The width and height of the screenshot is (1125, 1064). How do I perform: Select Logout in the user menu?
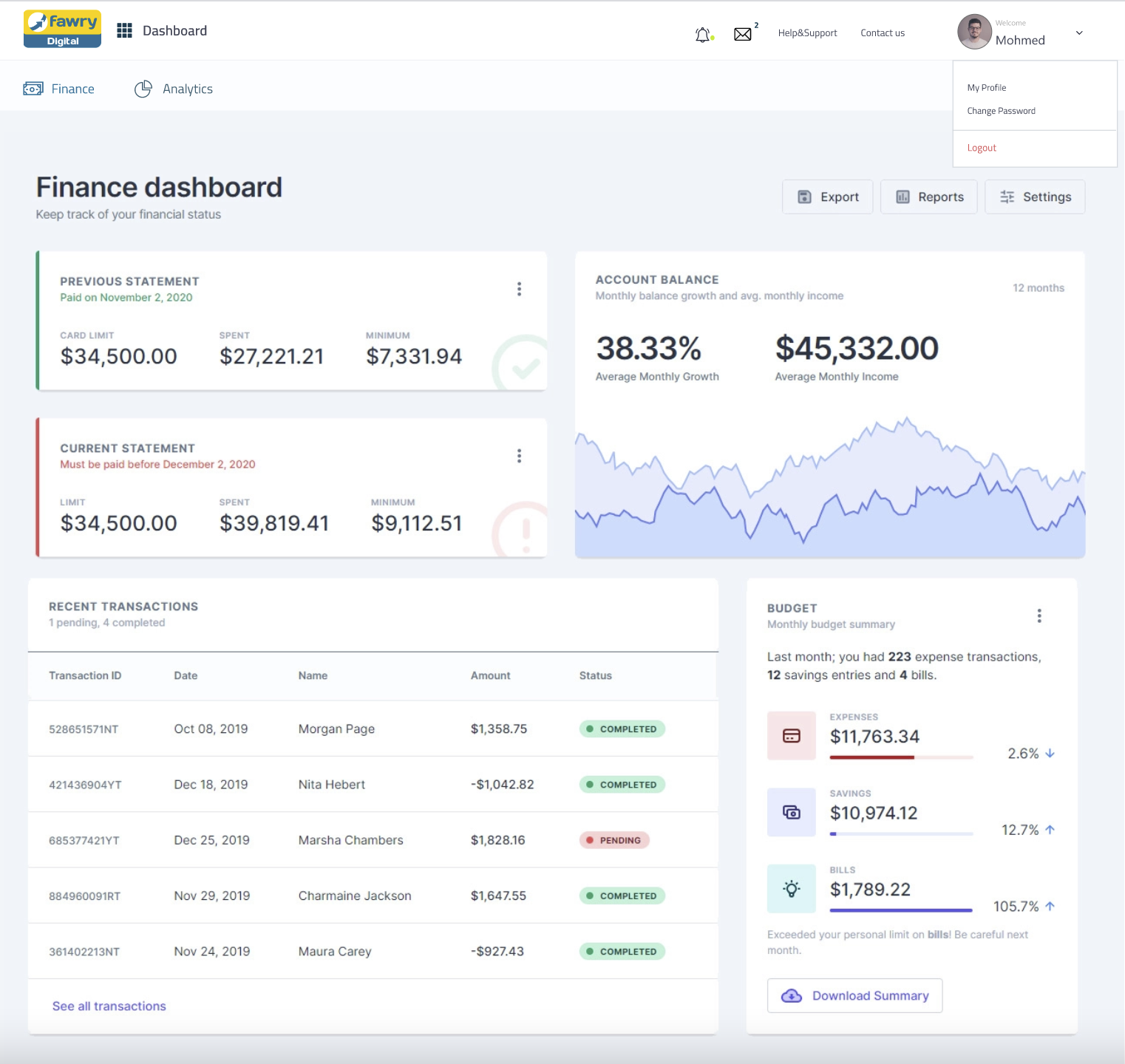click(982, 148)
